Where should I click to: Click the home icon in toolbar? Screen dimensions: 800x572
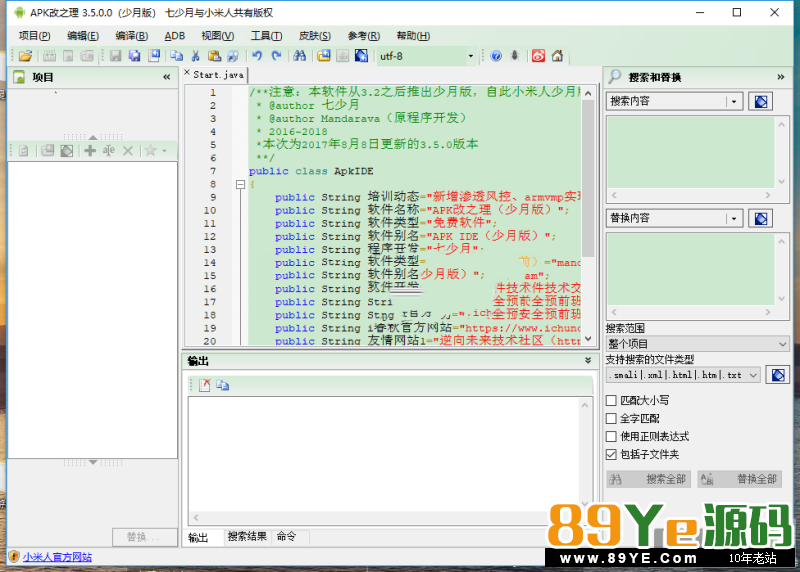[x=557, y=56]
